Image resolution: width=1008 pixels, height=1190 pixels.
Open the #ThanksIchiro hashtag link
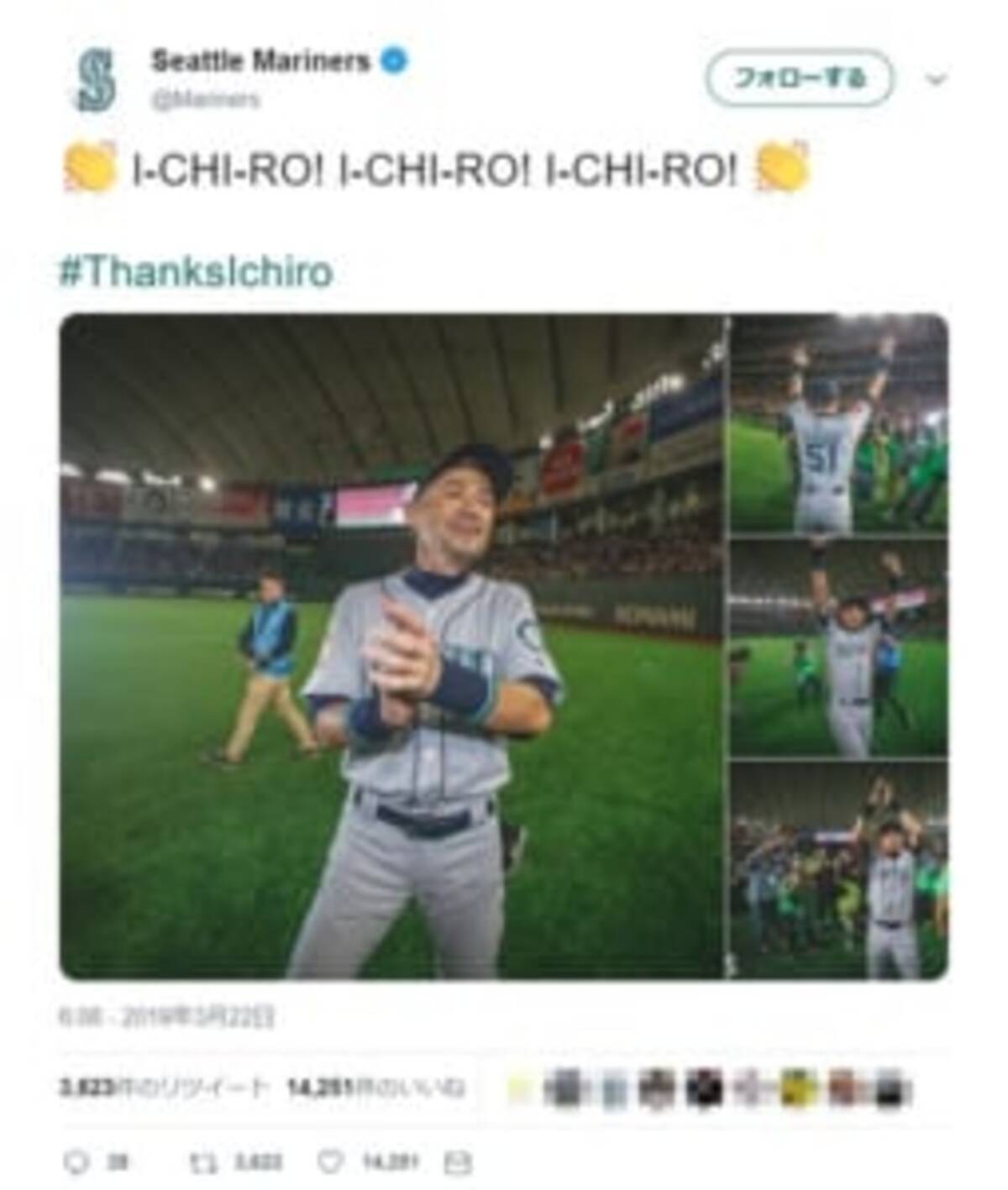(x=196, y=271)
